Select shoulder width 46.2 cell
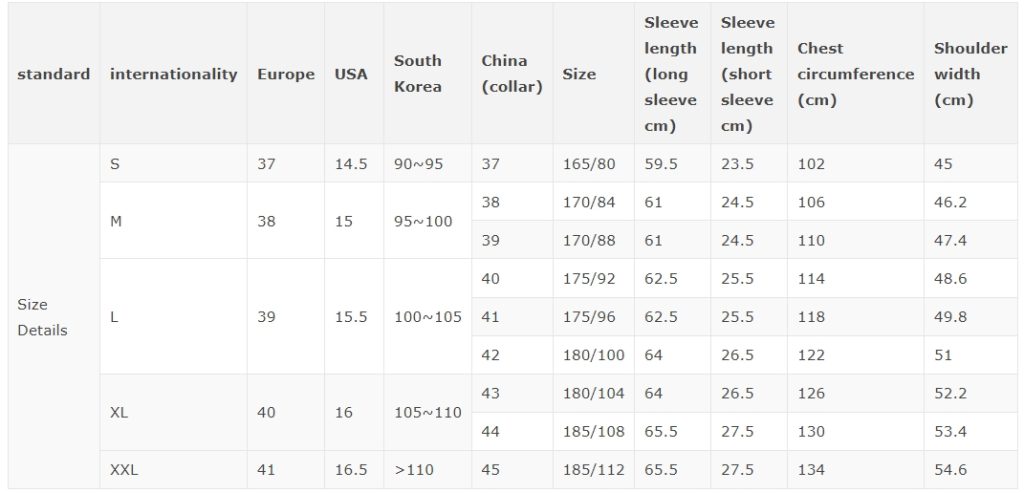This screenshot has height=493, width=1024. [972, 202]
